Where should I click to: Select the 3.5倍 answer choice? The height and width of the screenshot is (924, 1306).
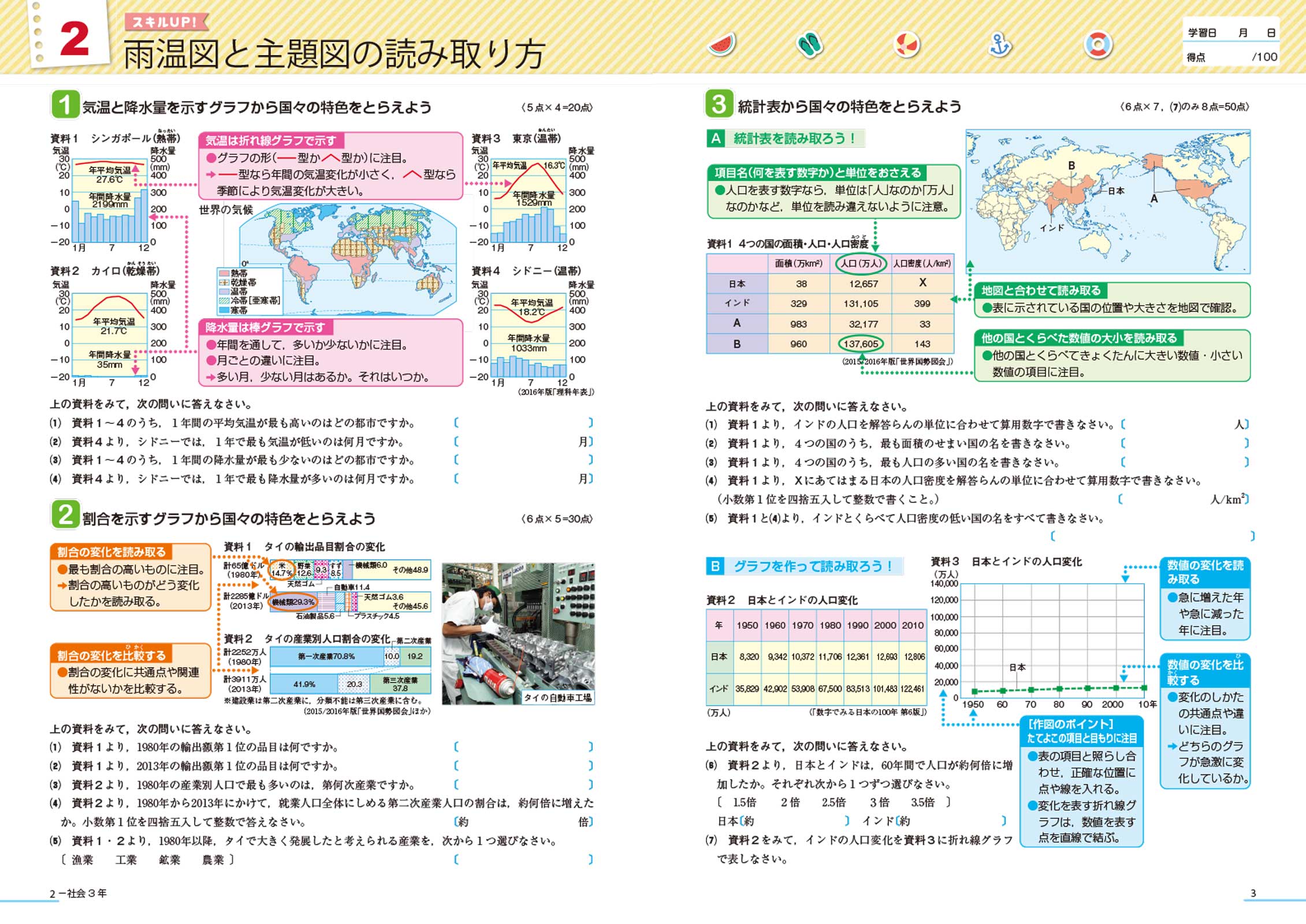click(x=922, y=802)
